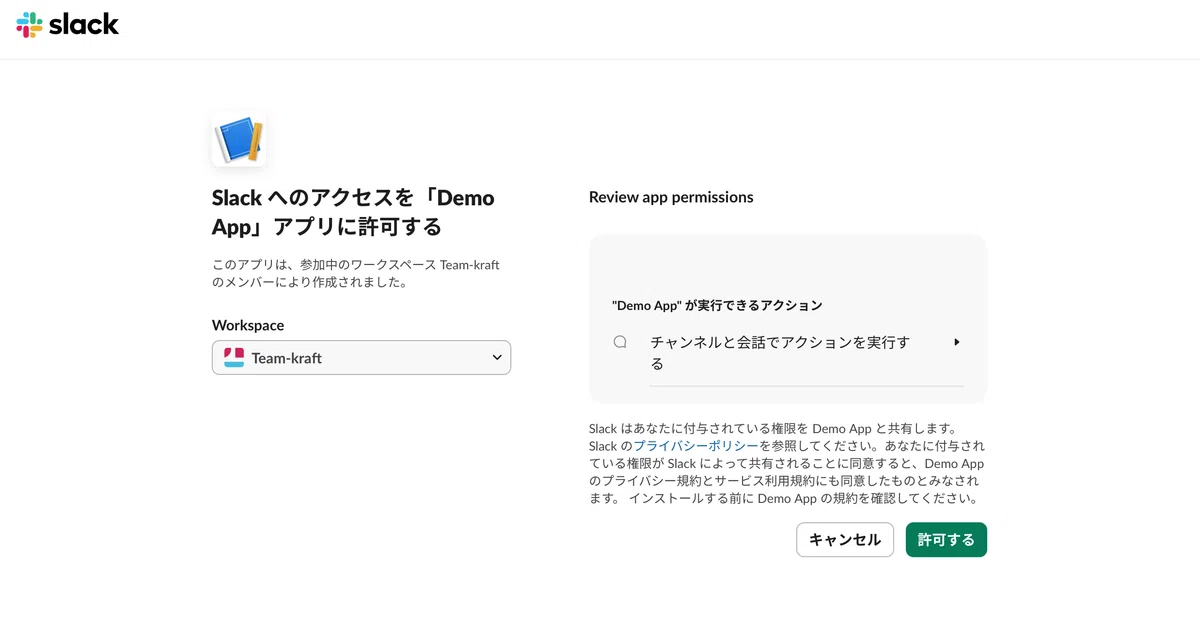This screenshot has height=621, width=1200.
Task: Click the キャンセル button
Action: (845, 540)
